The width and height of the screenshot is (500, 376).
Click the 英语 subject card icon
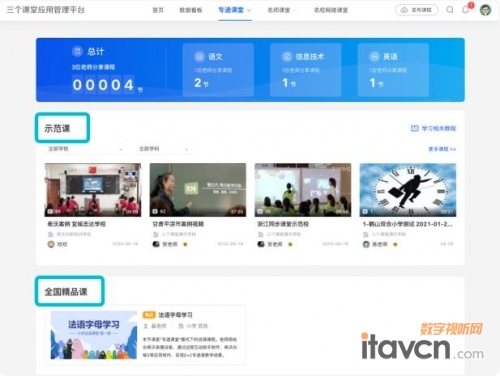(374, 57)
